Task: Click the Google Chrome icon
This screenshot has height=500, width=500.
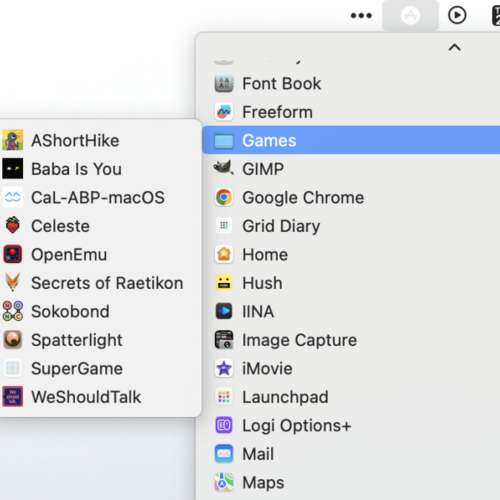Action: point(224,197)
